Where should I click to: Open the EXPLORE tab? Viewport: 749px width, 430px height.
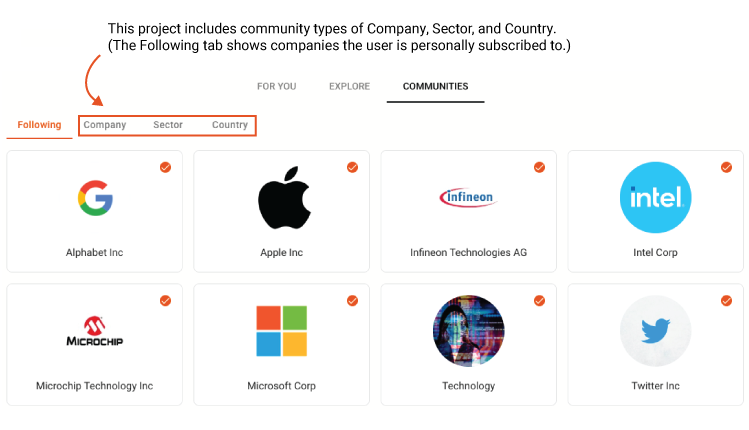[x=350, y=86]
